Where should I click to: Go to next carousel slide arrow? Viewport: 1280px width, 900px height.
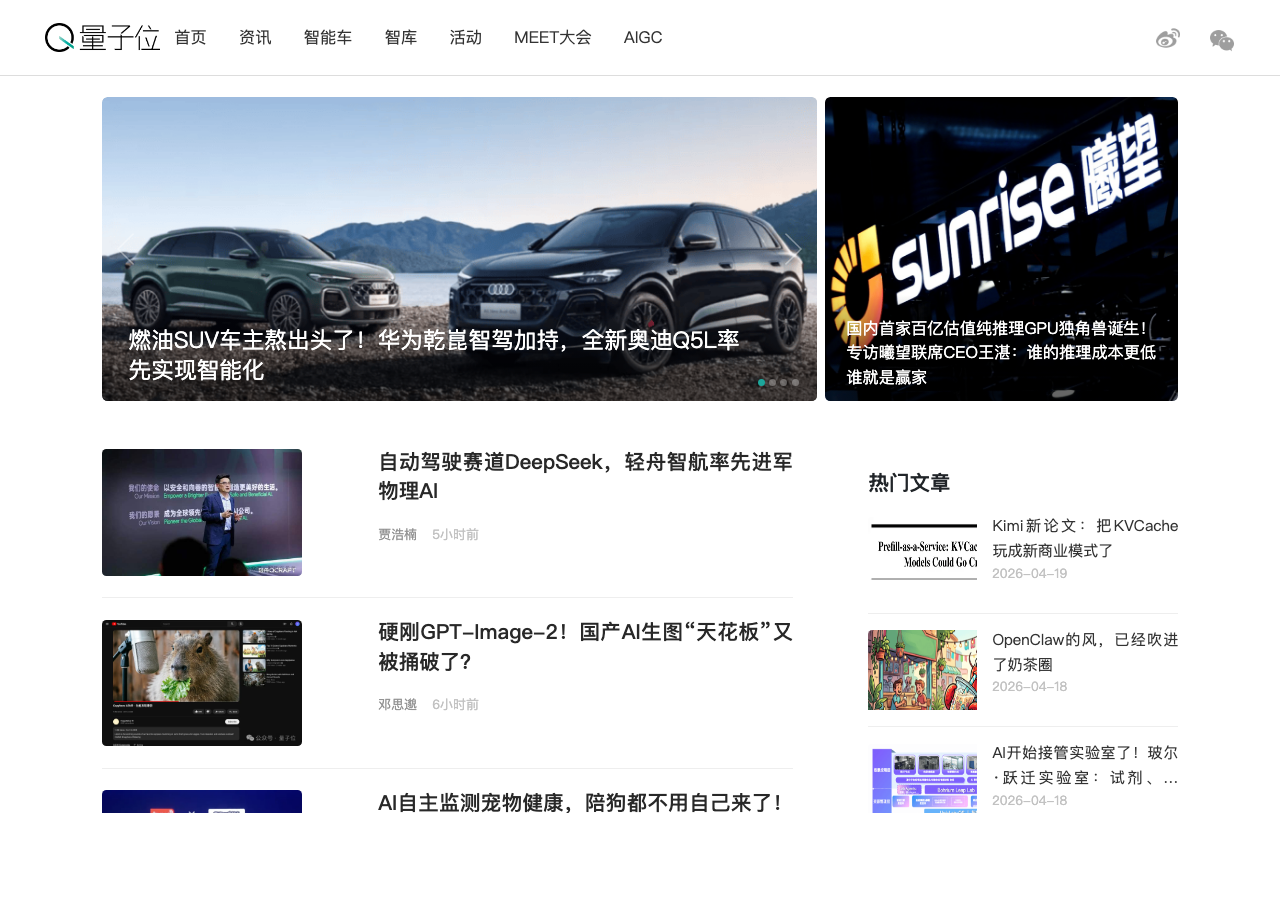(793, 249)
